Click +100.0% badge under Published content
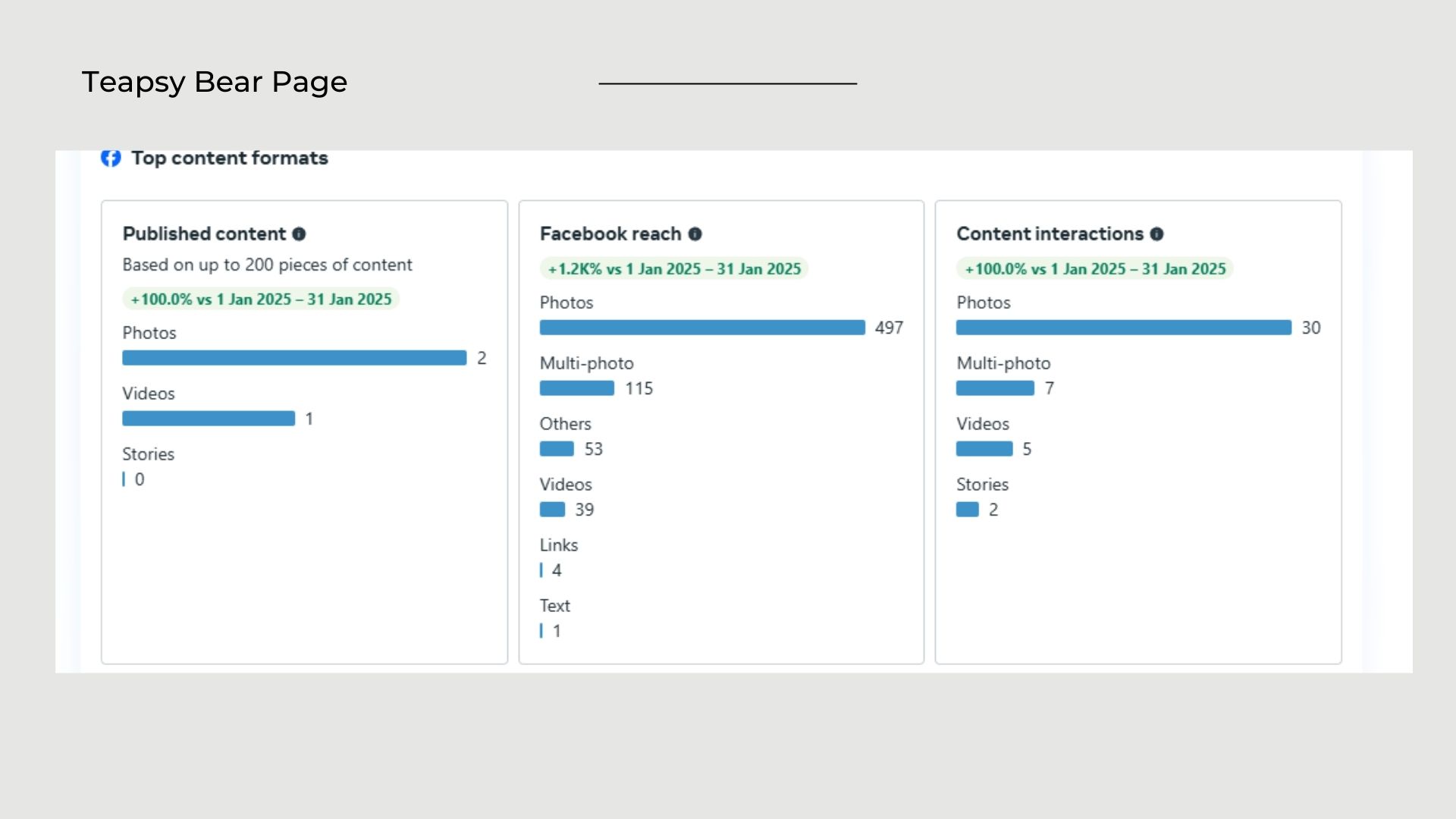The height and width of the screenshot is (819, 1456). click(x=261, y=300)
